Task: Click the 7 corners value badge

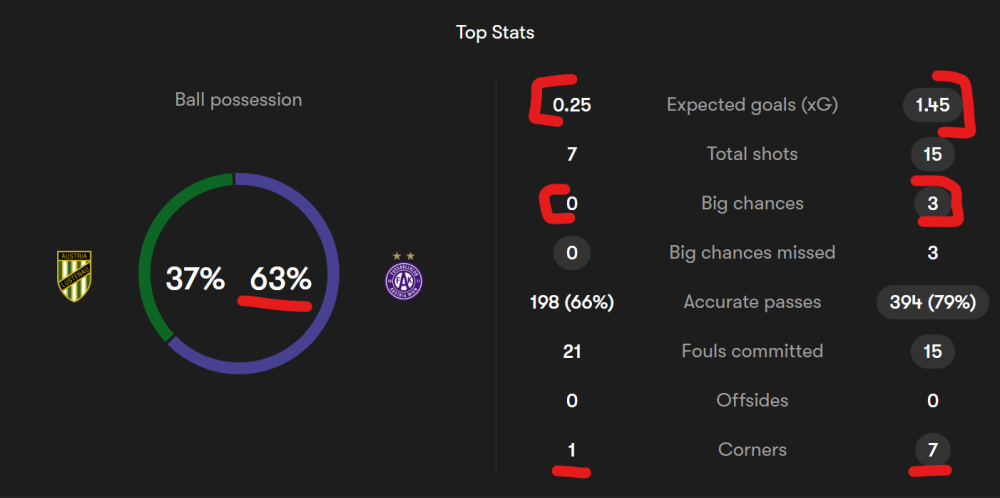Action: 932,450
